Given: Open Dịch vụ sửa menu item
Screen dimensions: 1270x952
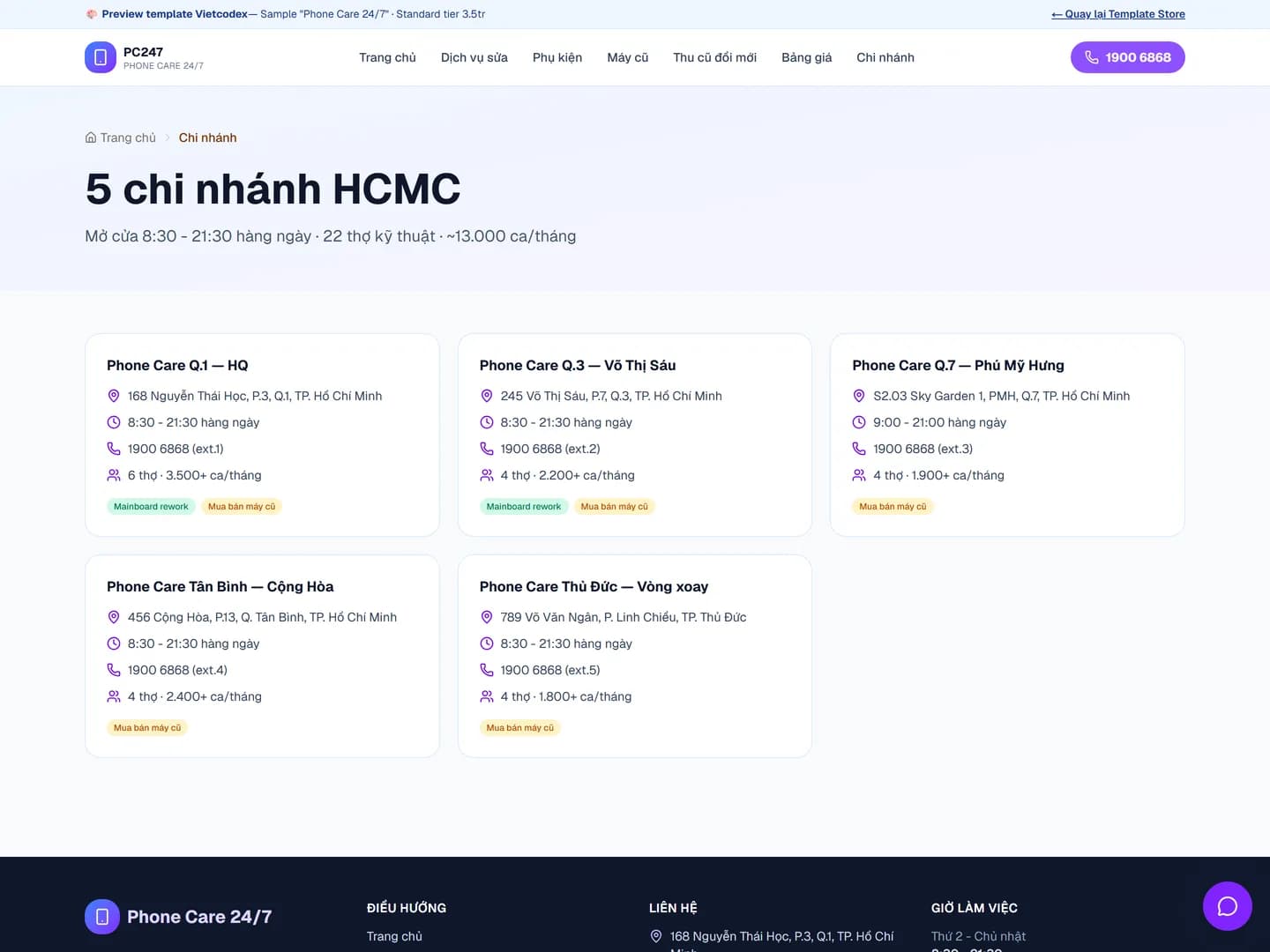Looking at the screenshot, I should [474, 57].
